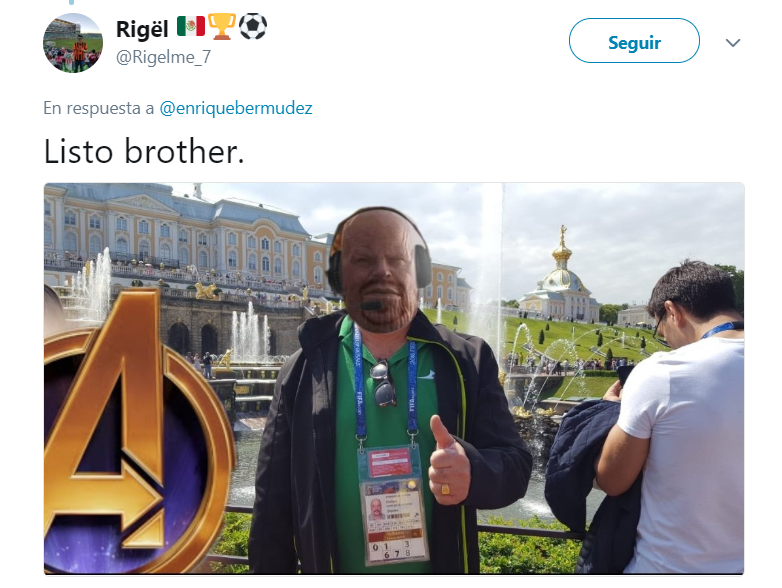Viewport: 782px width, 588px height.
Task: Click the trophy emoji in name
Action: (x=221, y=26)
